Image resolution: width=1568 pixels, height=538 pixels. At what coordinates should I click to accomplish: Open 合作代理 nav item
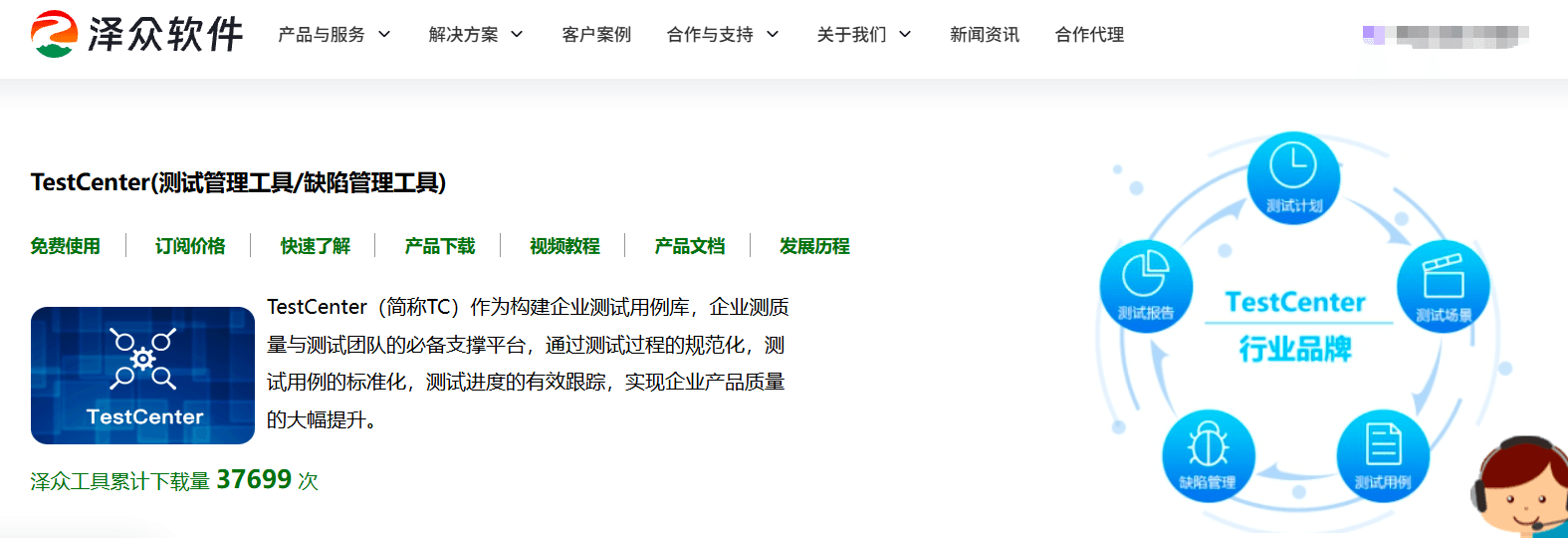[1090, 35]
